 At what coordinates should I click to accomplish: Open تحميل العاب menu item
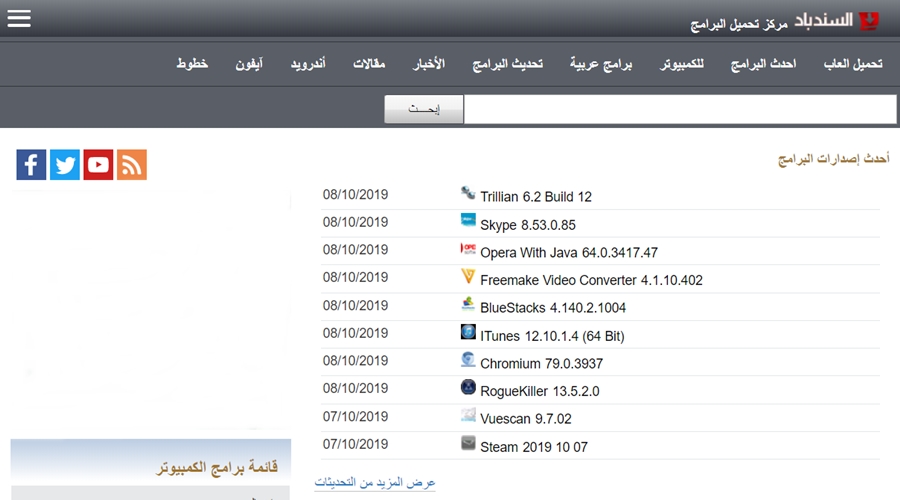(853, 64)
